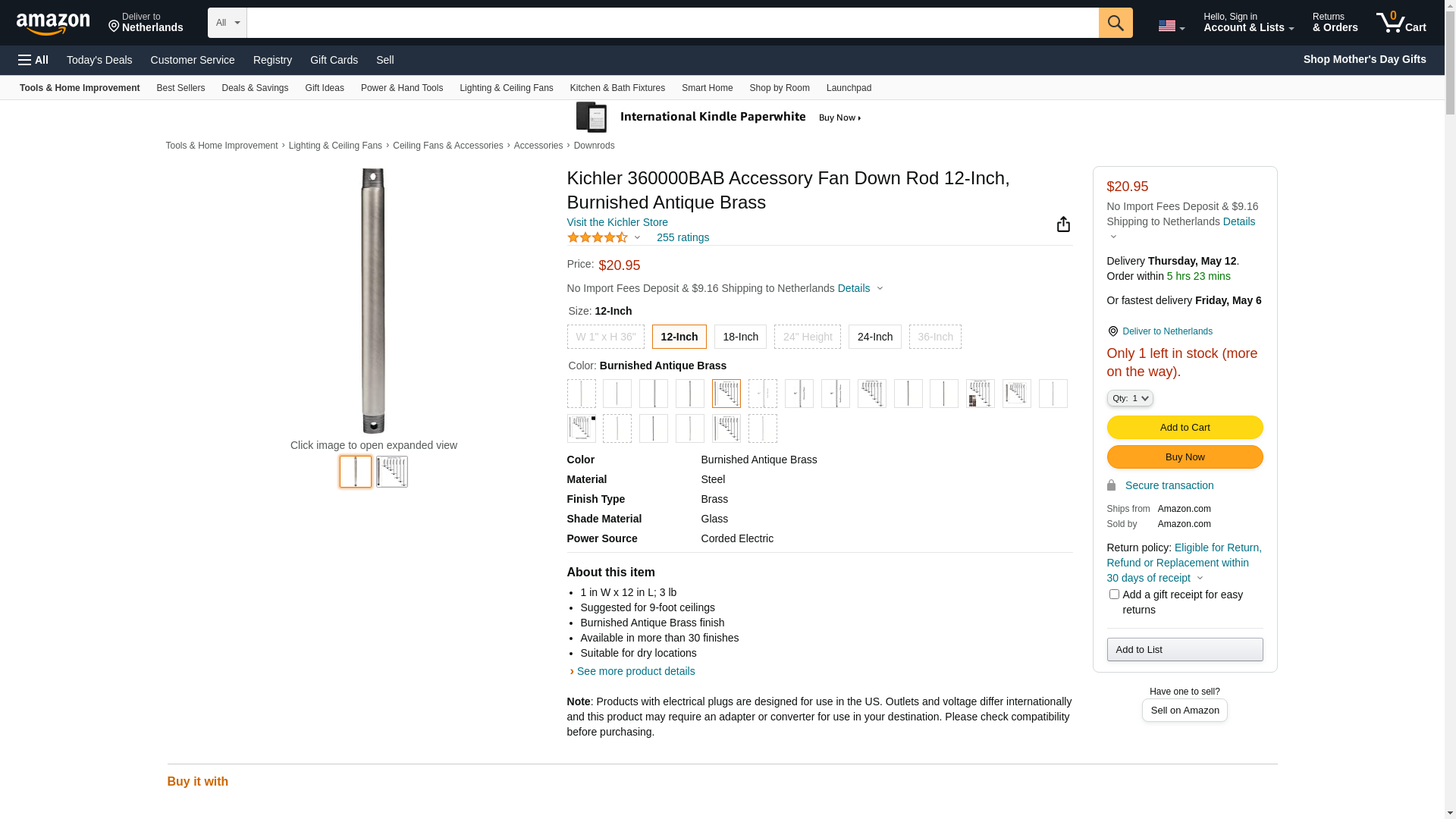The width and height of the screenshot is (1456, 819).
Task: Check the gift receipt checkbox
Action: (x=1114, y=595)
